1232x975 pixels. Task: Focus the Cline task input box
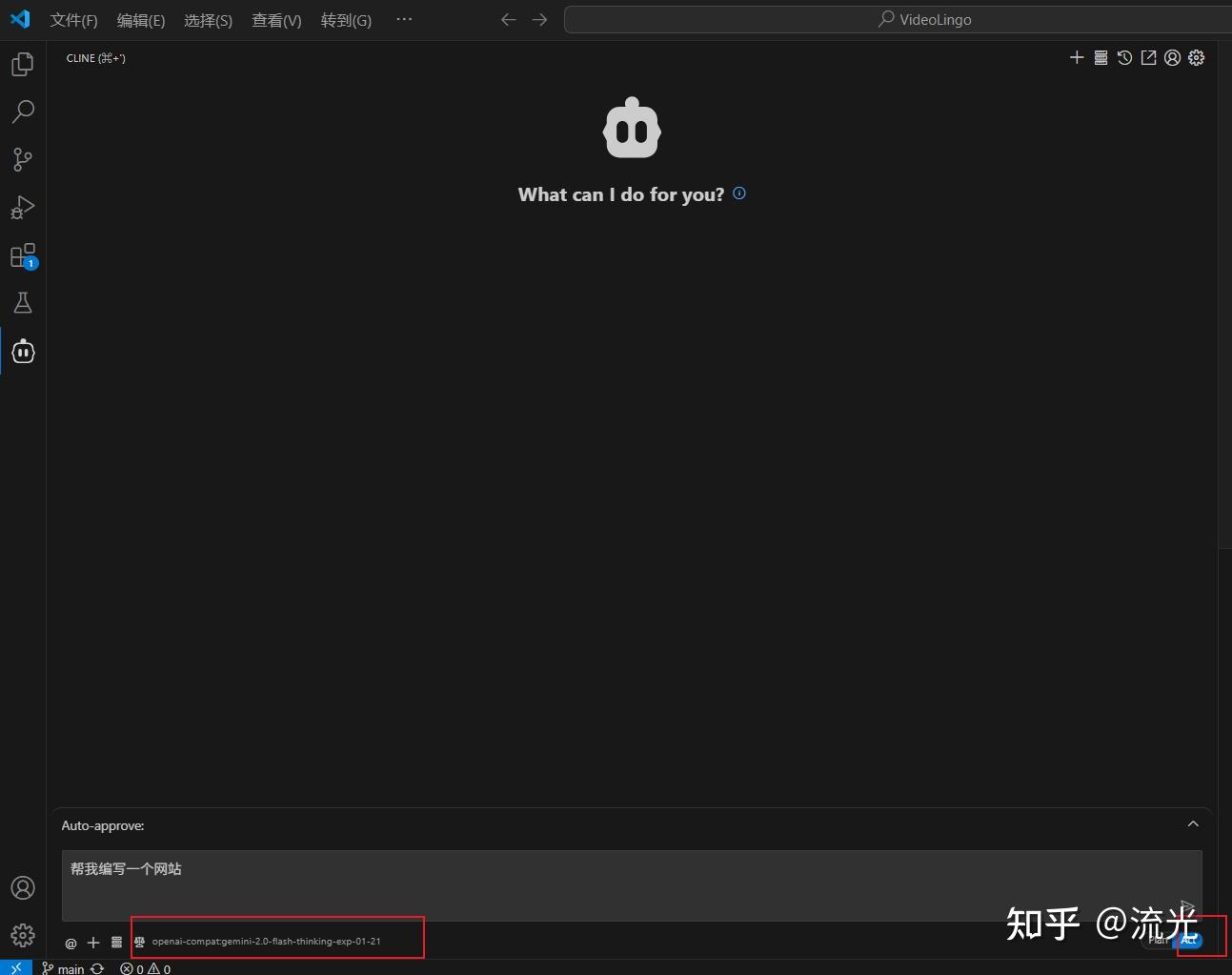coord(632,885)
